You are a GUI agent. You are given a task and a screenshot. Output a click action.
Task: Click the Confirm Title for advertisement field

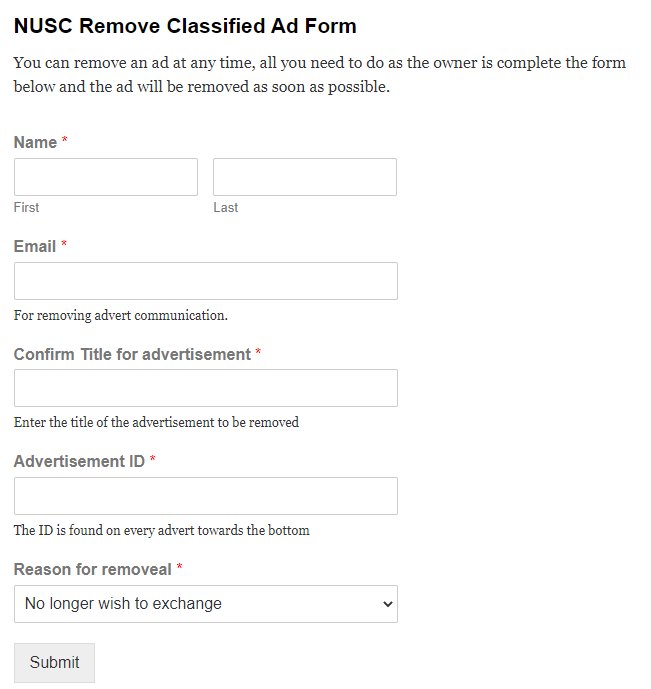tap(206, 388)
